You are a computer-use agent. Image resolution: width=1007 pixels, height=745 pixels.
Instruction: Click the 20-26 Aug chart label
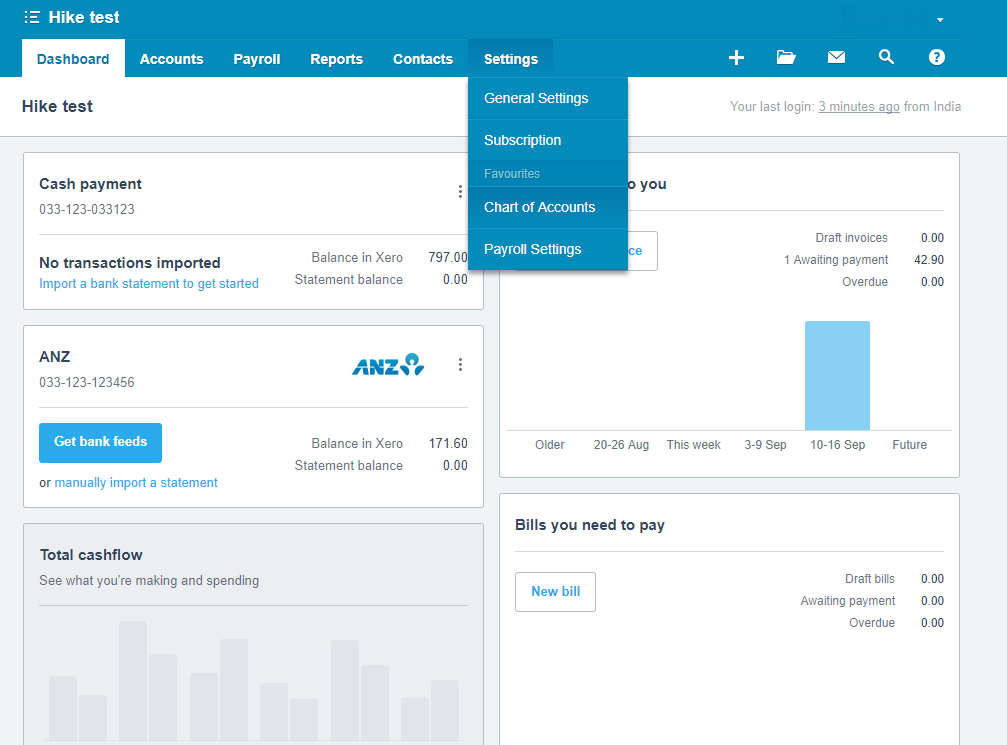621,444
